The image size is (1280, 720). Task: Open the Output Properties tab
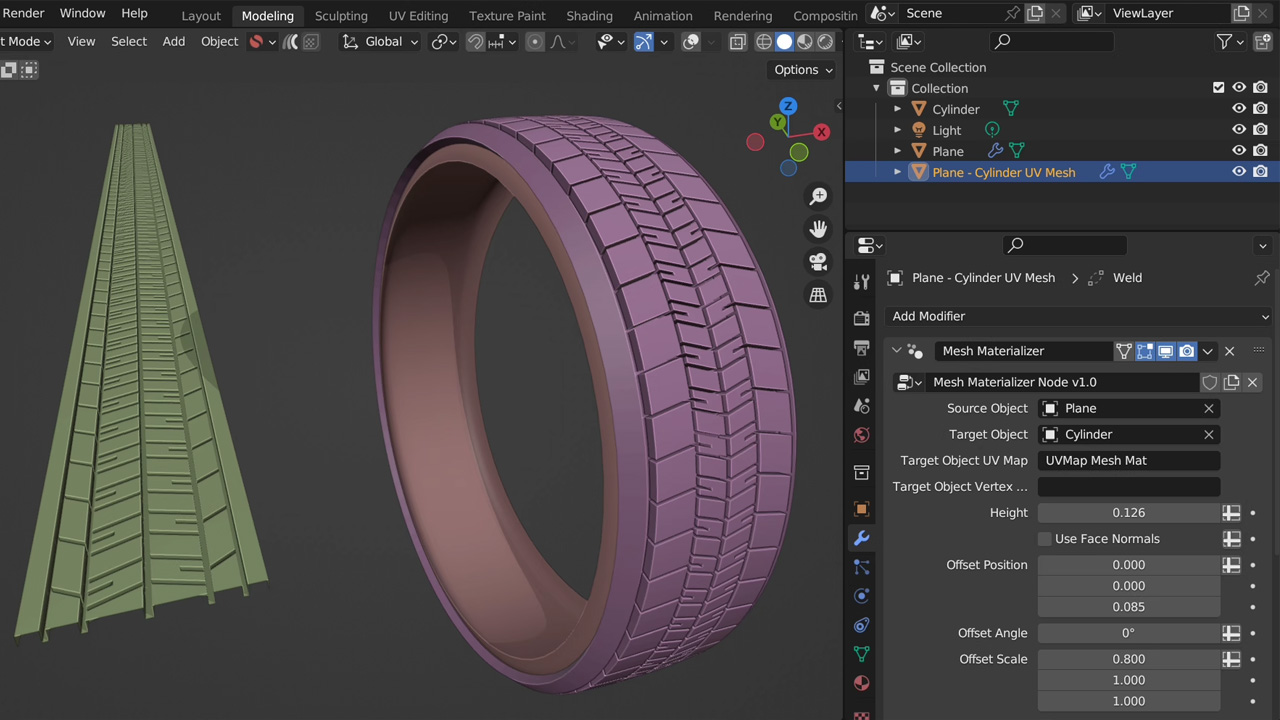[x=861, y=345]
